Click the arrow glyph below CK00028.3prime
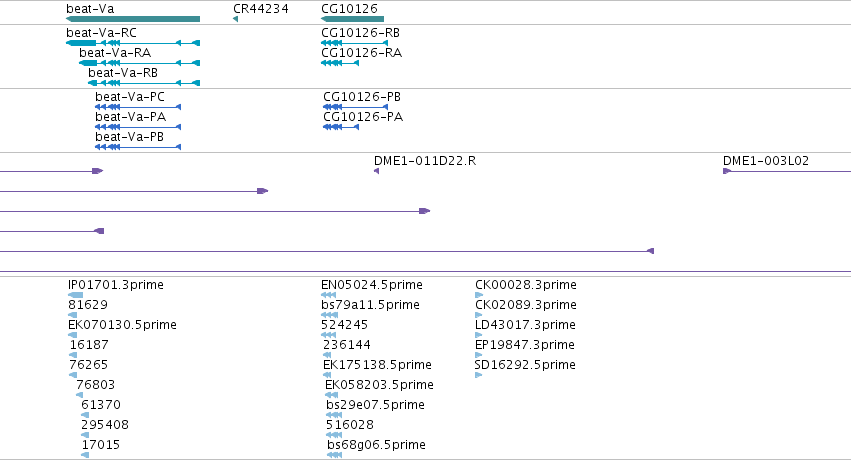 (x=479, y=295)
